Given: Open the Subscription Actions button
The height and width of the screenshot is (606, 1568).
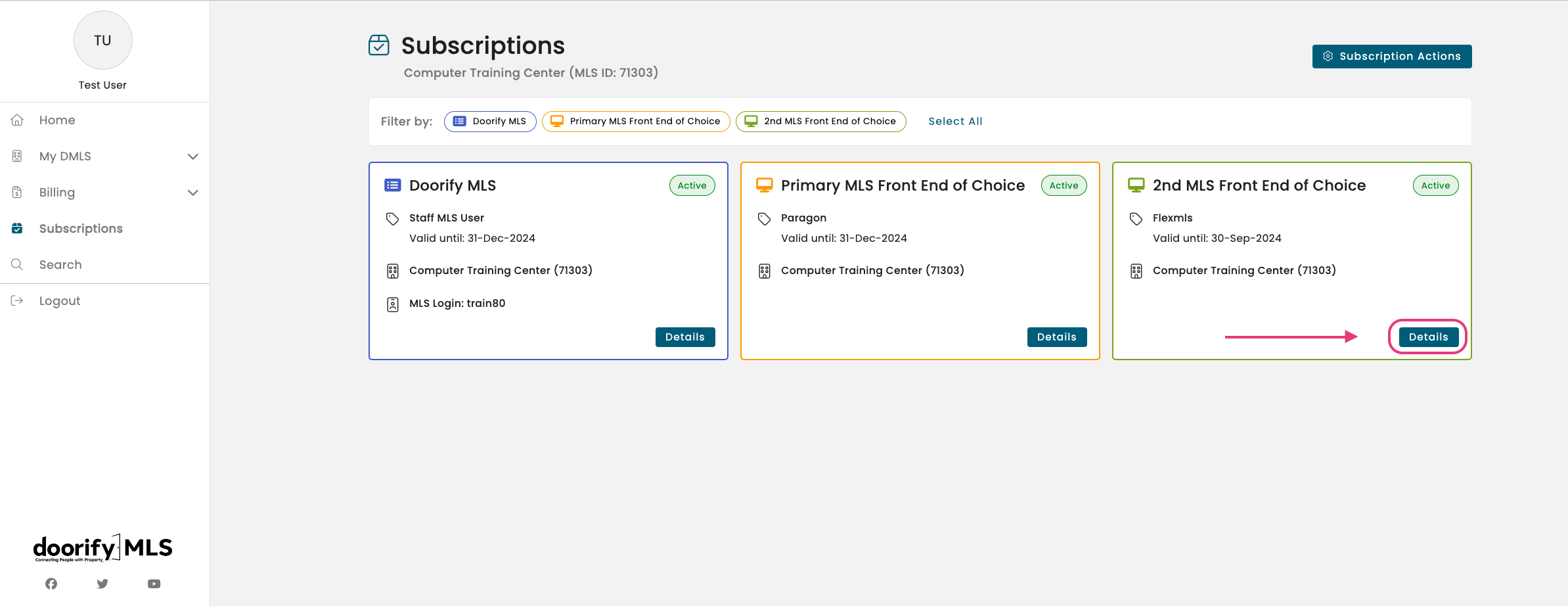Looking at the screenshot, I should (1392, 57).
